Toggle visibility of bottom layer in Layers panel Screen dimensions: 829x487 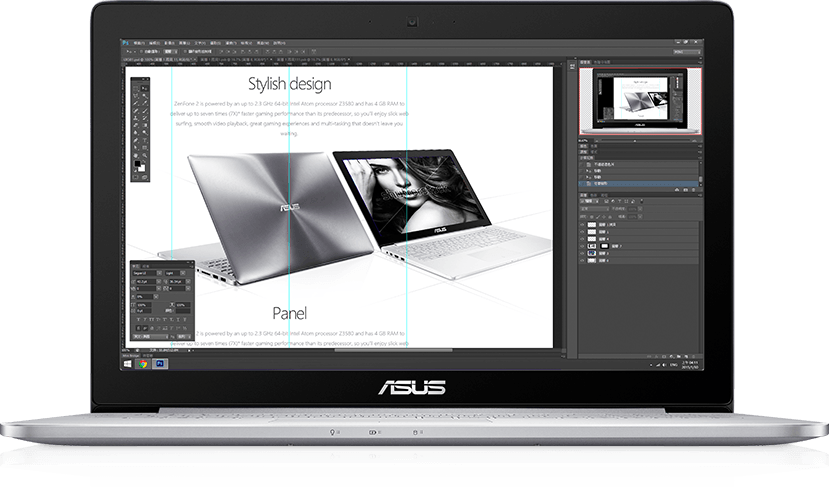coord(582,260)
